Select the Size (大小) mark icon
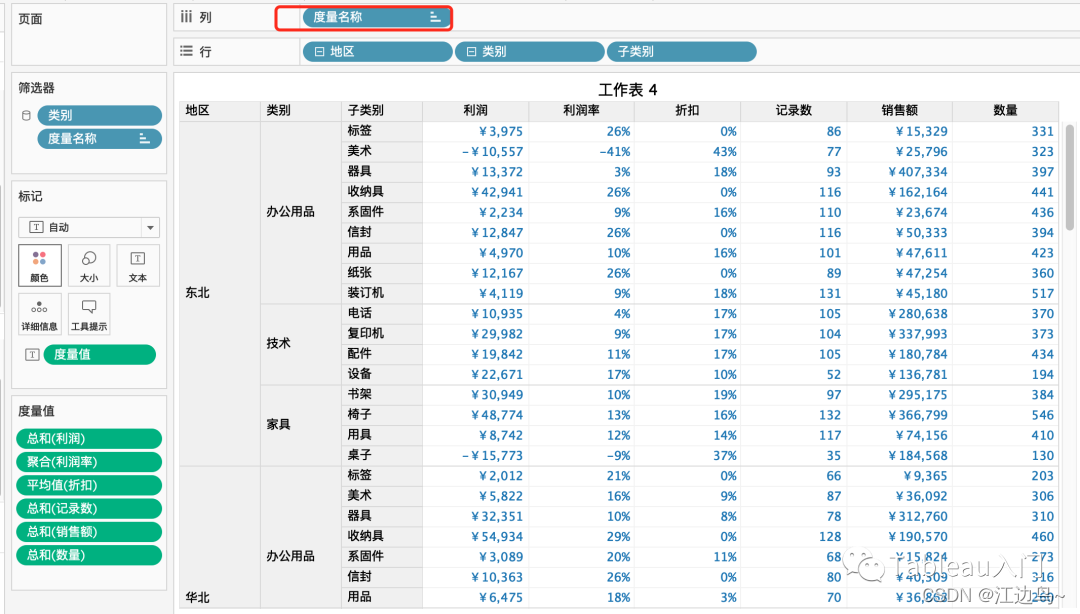This screenshot has width=1080, height=614. [88, 264]
